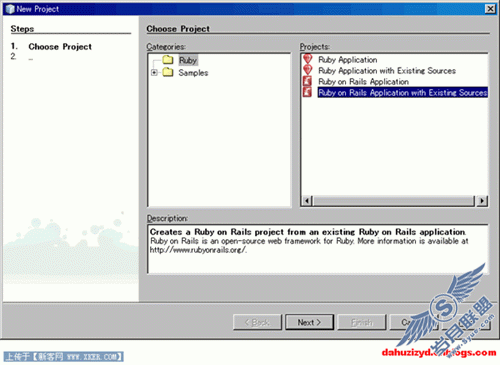Image resolution: width=500 pixels, height=365 pixels.
Task: Click the Ruby category folder icon
Action: 168,60
